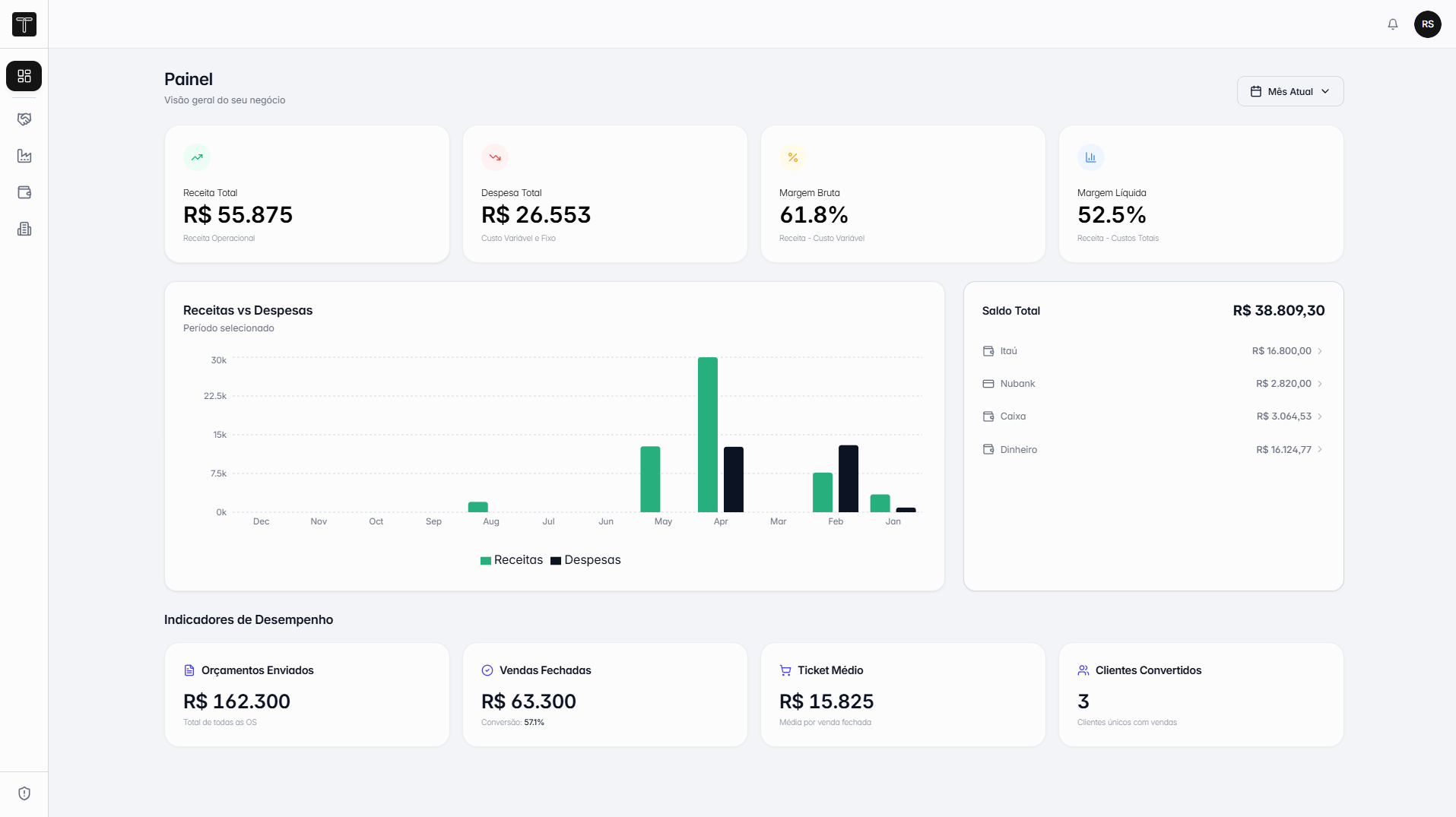
Task: Open the Itaú account name
Action: click(1009, 351)
